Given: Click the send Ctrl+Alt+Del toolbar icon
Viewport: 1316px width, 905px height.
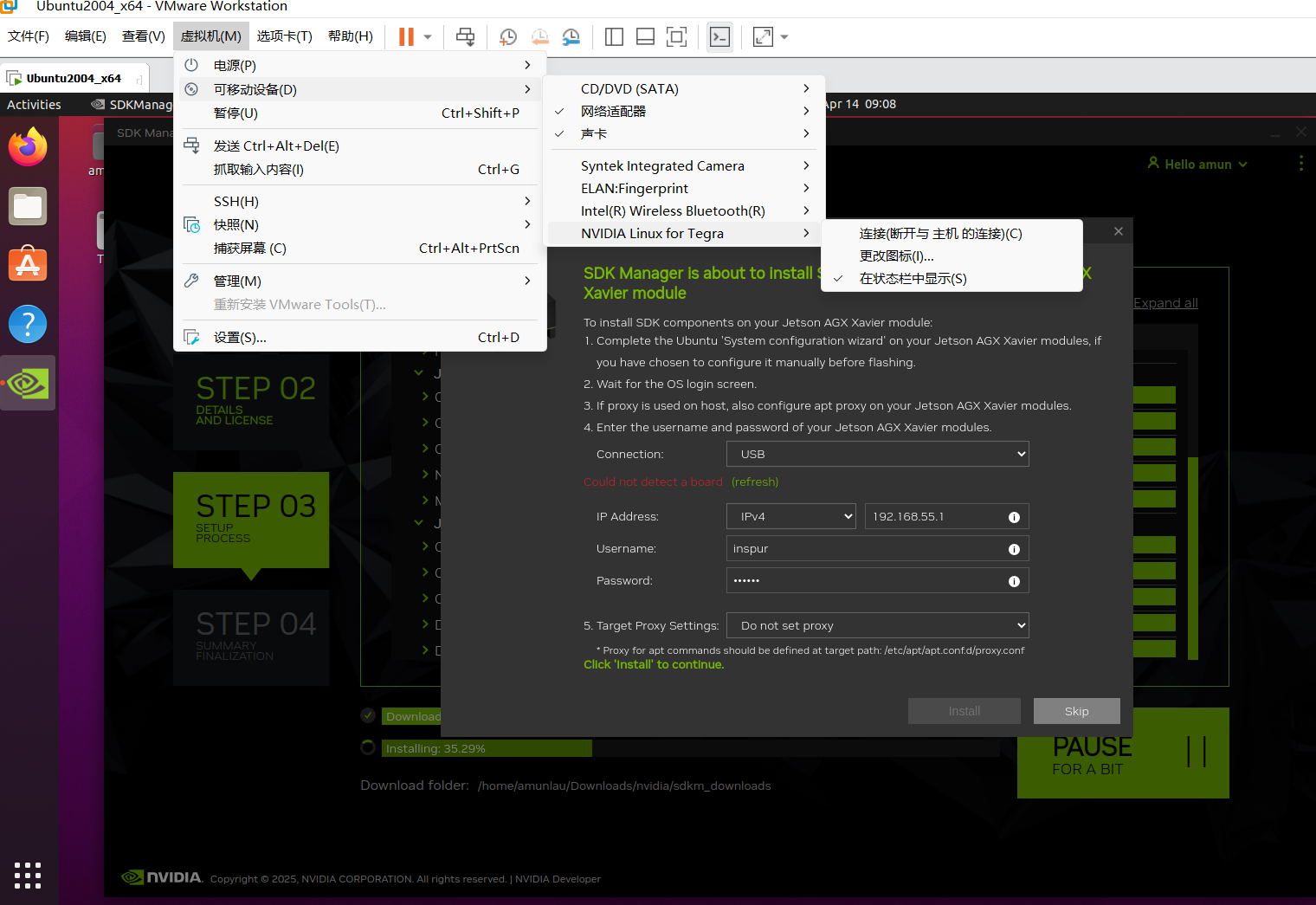Looking at the screenshot, I should coord(466,36).
